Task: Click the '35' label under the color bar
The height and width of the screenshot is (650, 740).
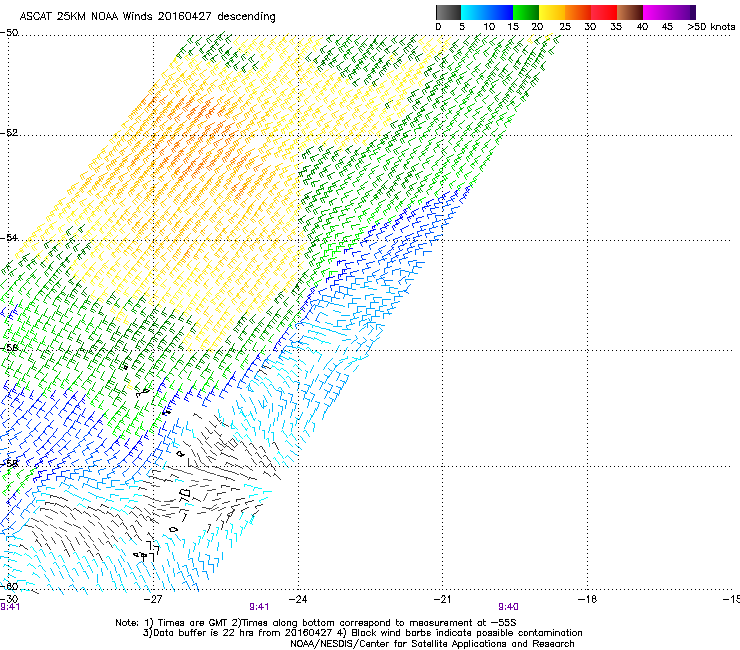Action: 616,26
